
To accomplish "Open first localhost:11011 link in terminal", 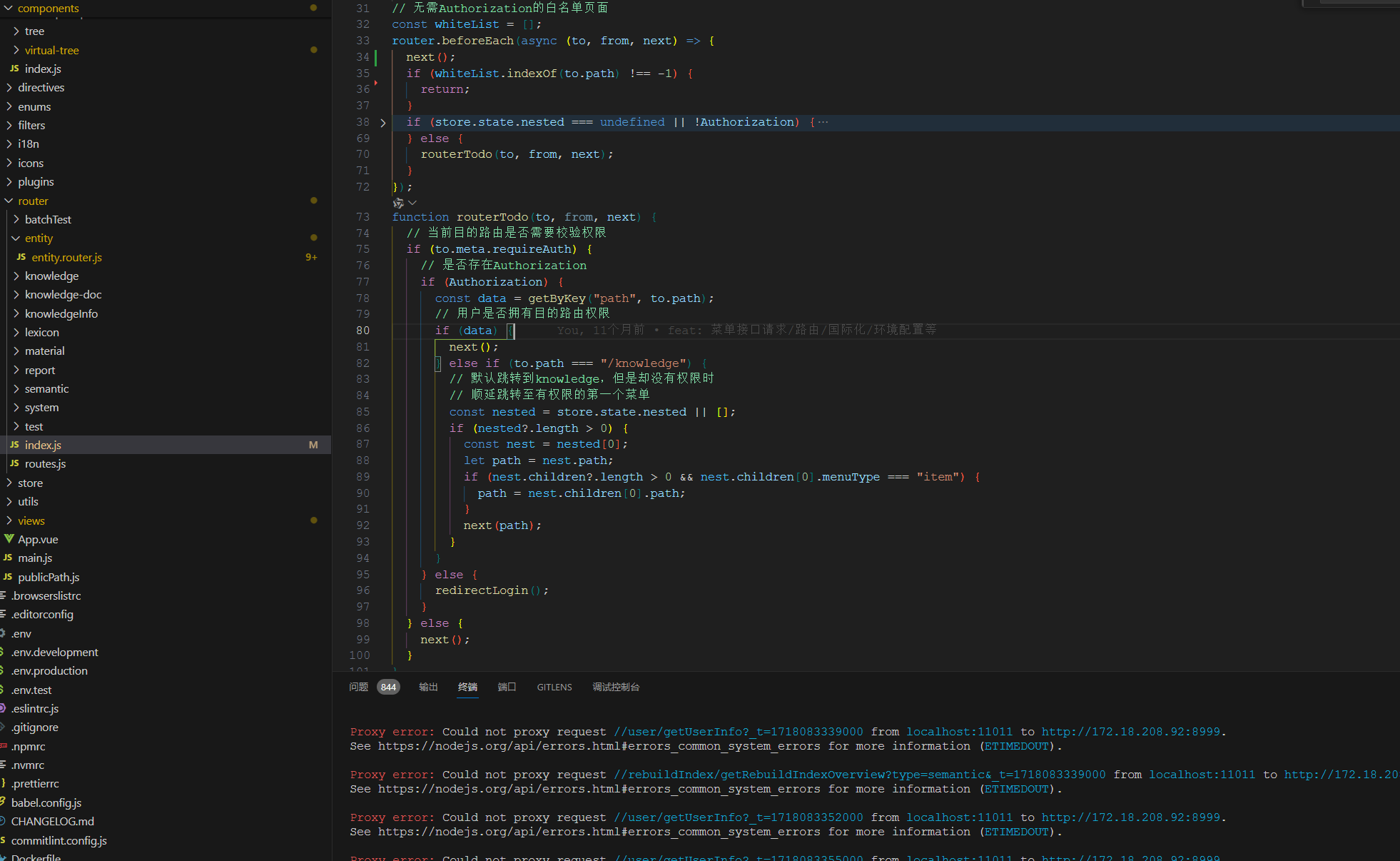I will point(960,732).
